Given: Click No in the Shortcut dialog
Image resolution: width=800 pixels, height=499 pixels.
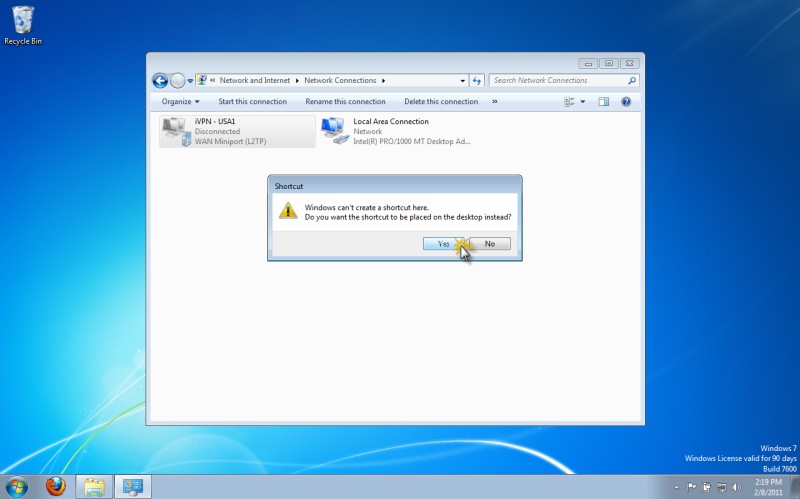Looking at the screenshot, I should [x=490, y=244].
